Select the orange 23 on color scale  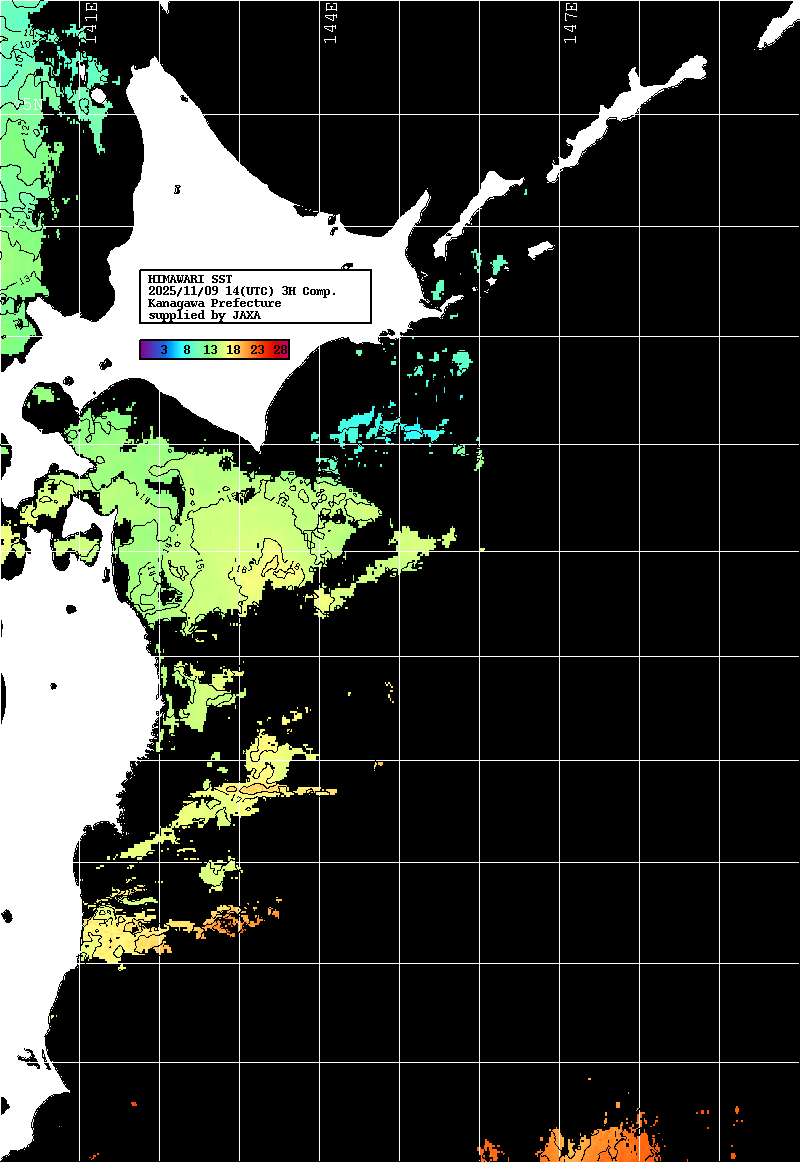pyautogui.click(x=257, y=350)
